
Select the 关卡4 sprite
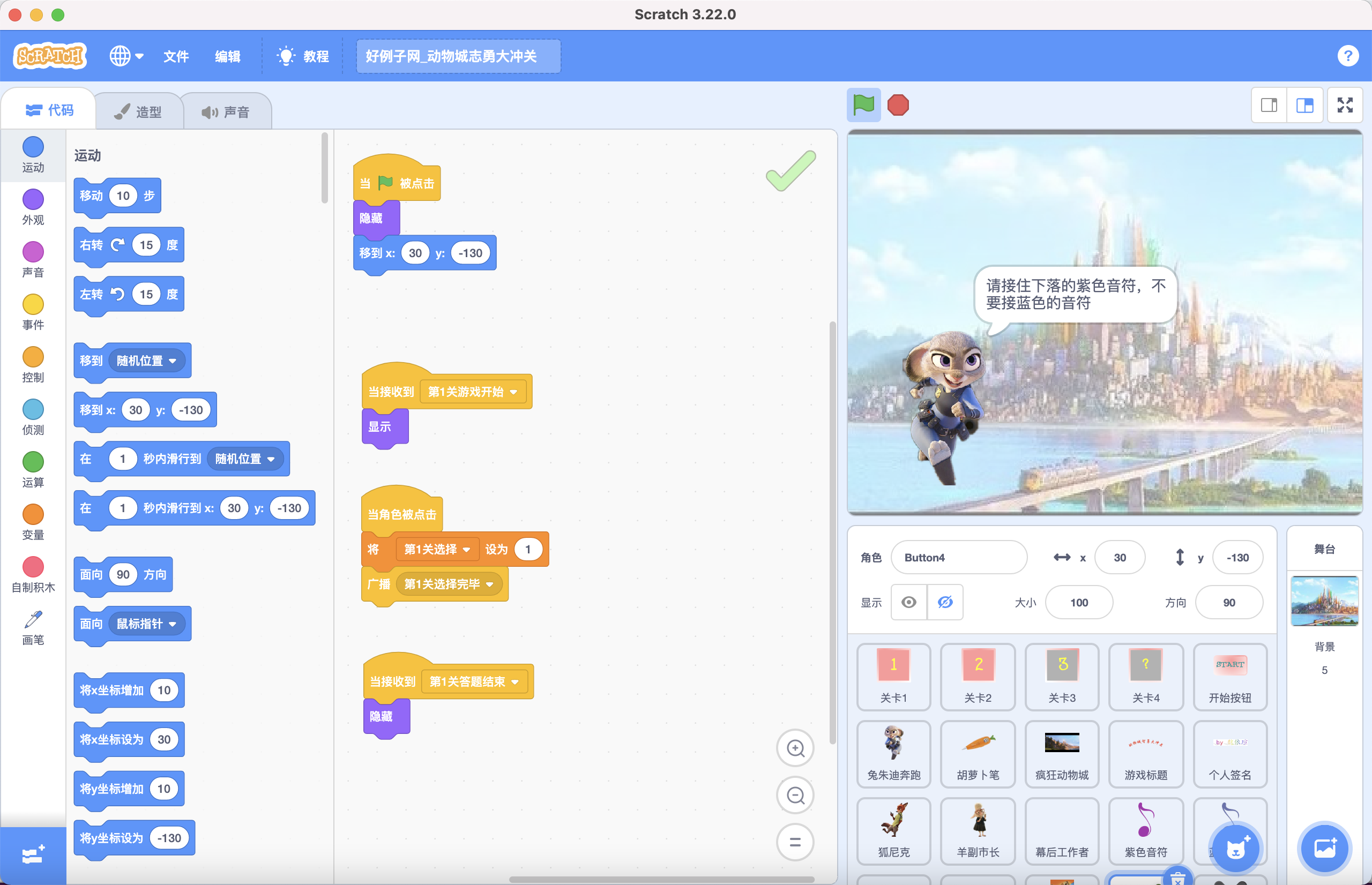pyautogui.click(x=1145, y=677)
